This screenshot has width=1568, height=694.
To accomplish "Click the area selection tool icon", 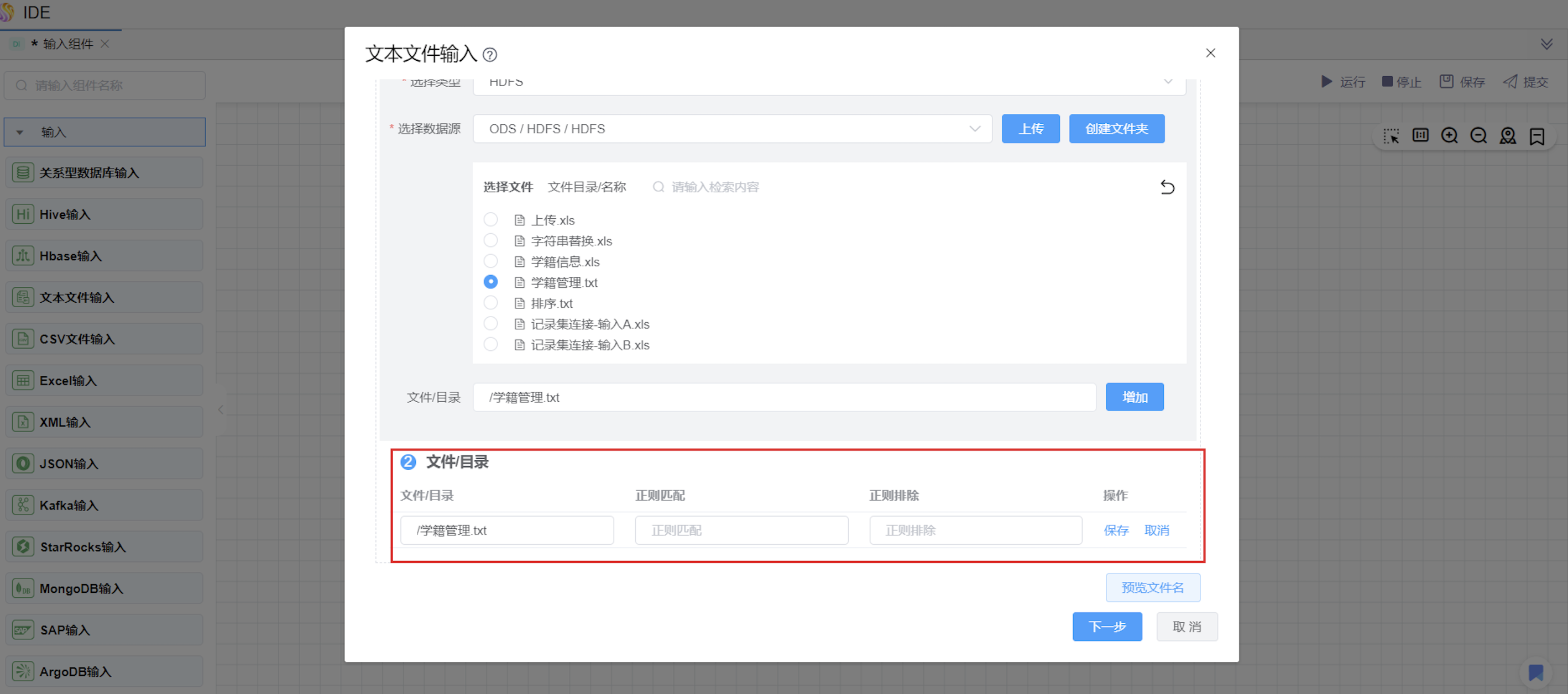I will coord(1391,135).
